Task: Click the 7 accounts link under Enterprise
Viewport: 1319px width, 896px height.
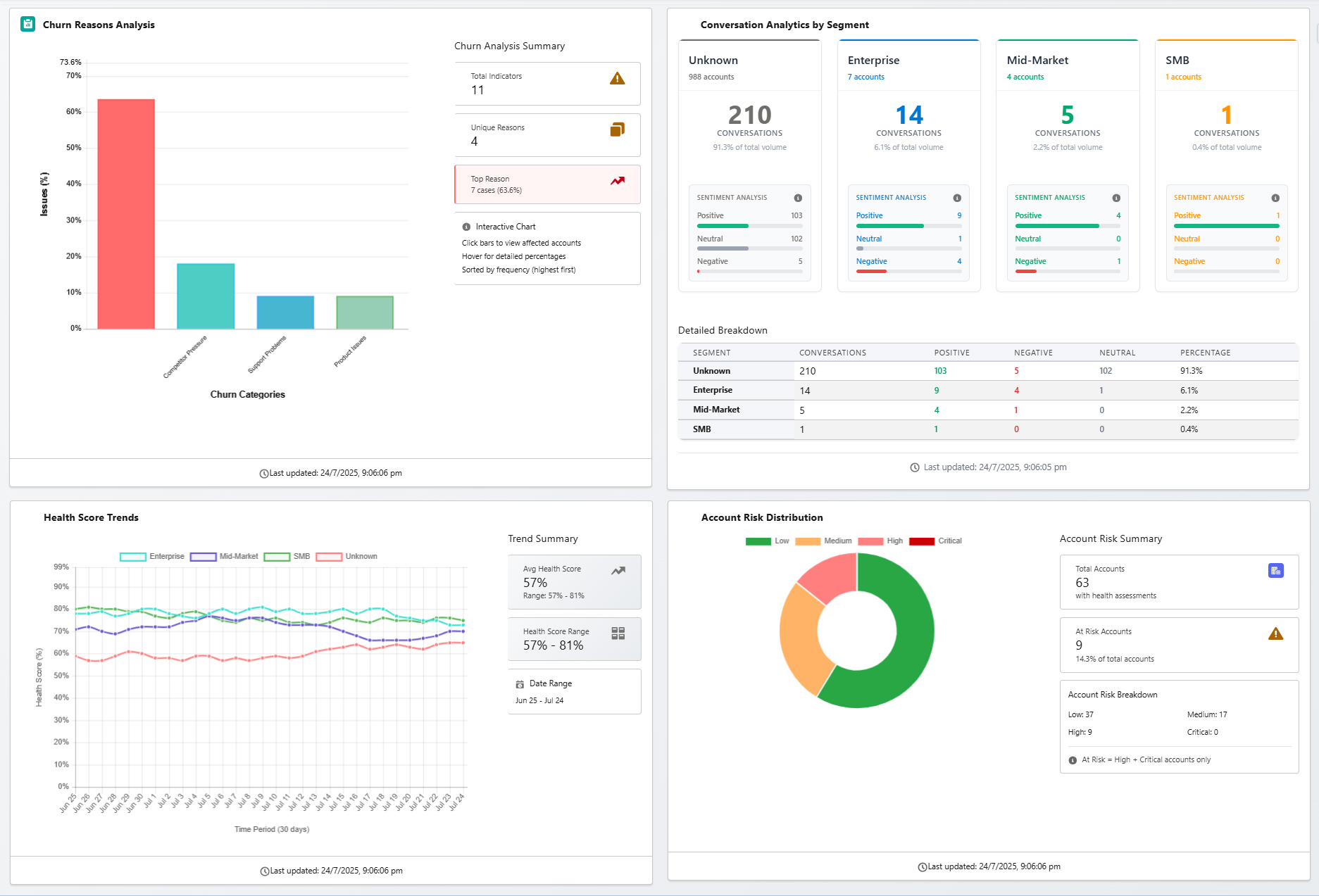Action: (x=865, y=77)
